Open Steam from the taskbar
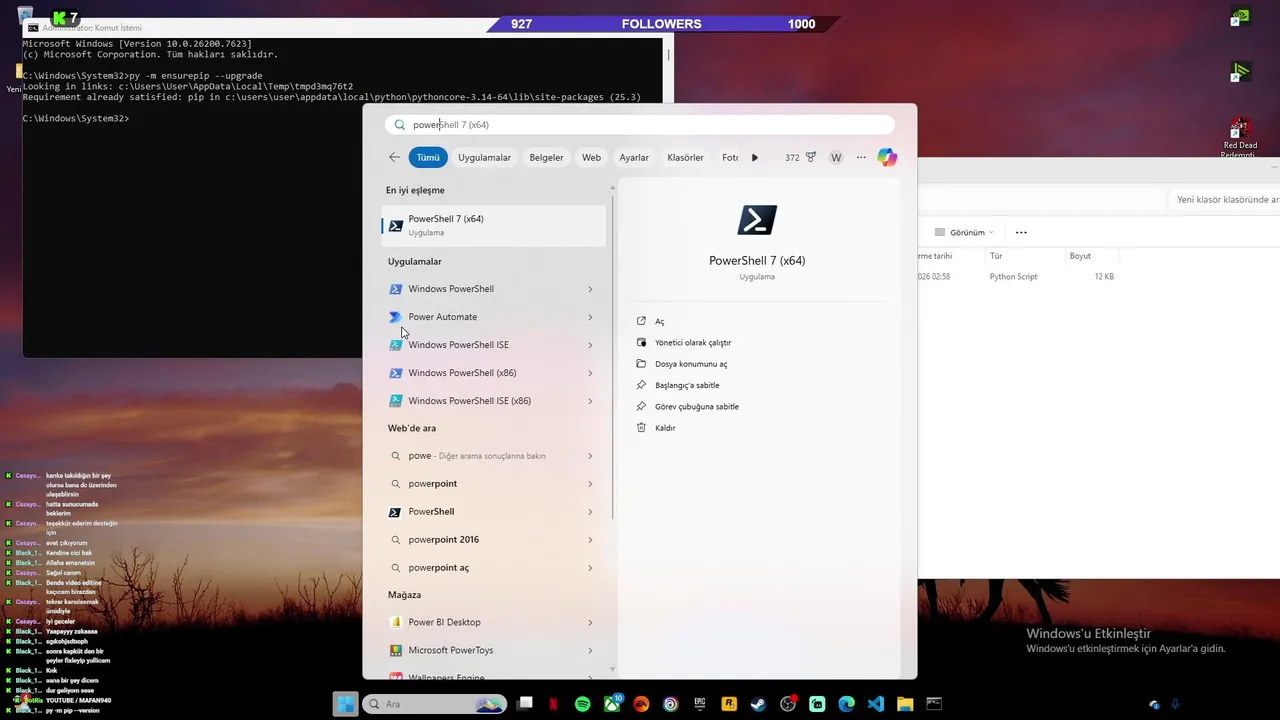This screenshot has width=1280, height=720. [x=758, y=704]
